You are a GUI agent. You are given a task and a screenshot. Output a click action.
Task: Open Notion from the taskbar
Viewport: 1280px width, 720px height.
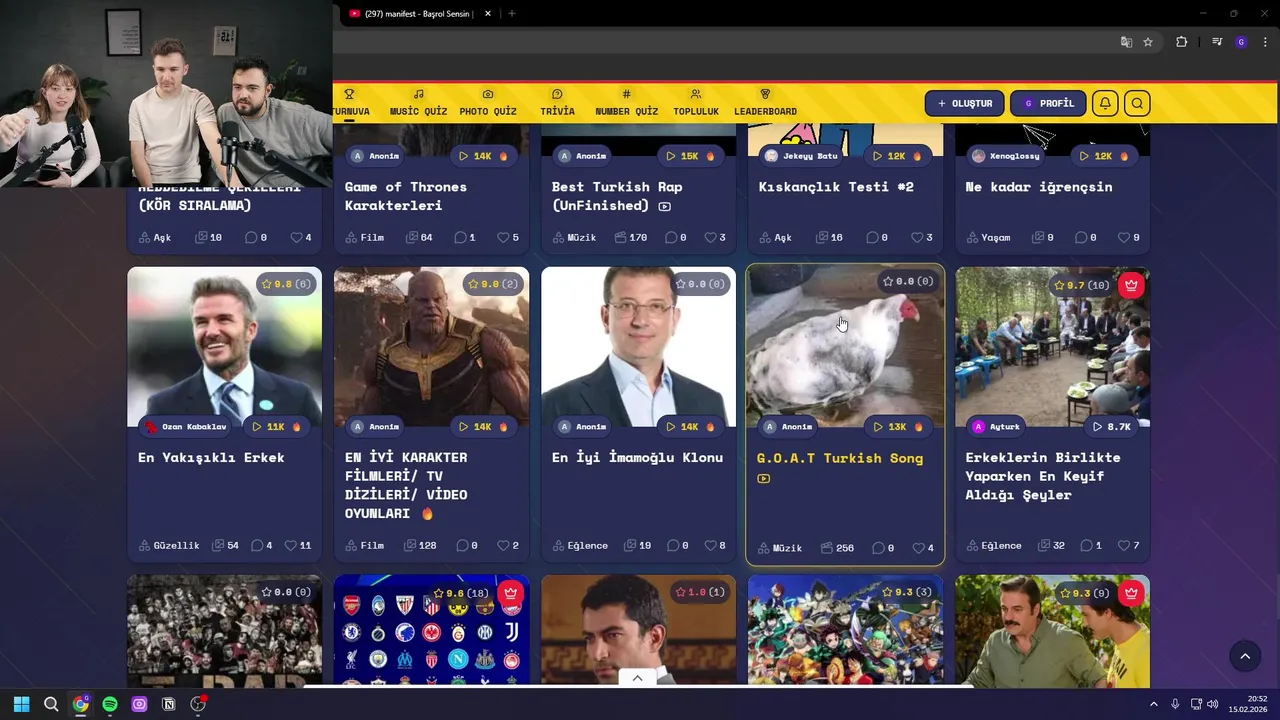tap(169, 704)
